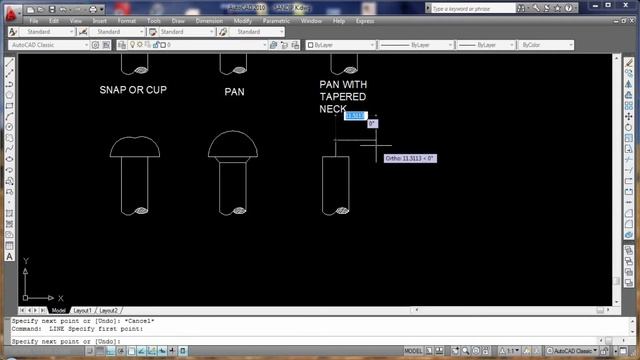Click the search keyword input field
This screenshot has width=640, height=360.
point(473,8)
